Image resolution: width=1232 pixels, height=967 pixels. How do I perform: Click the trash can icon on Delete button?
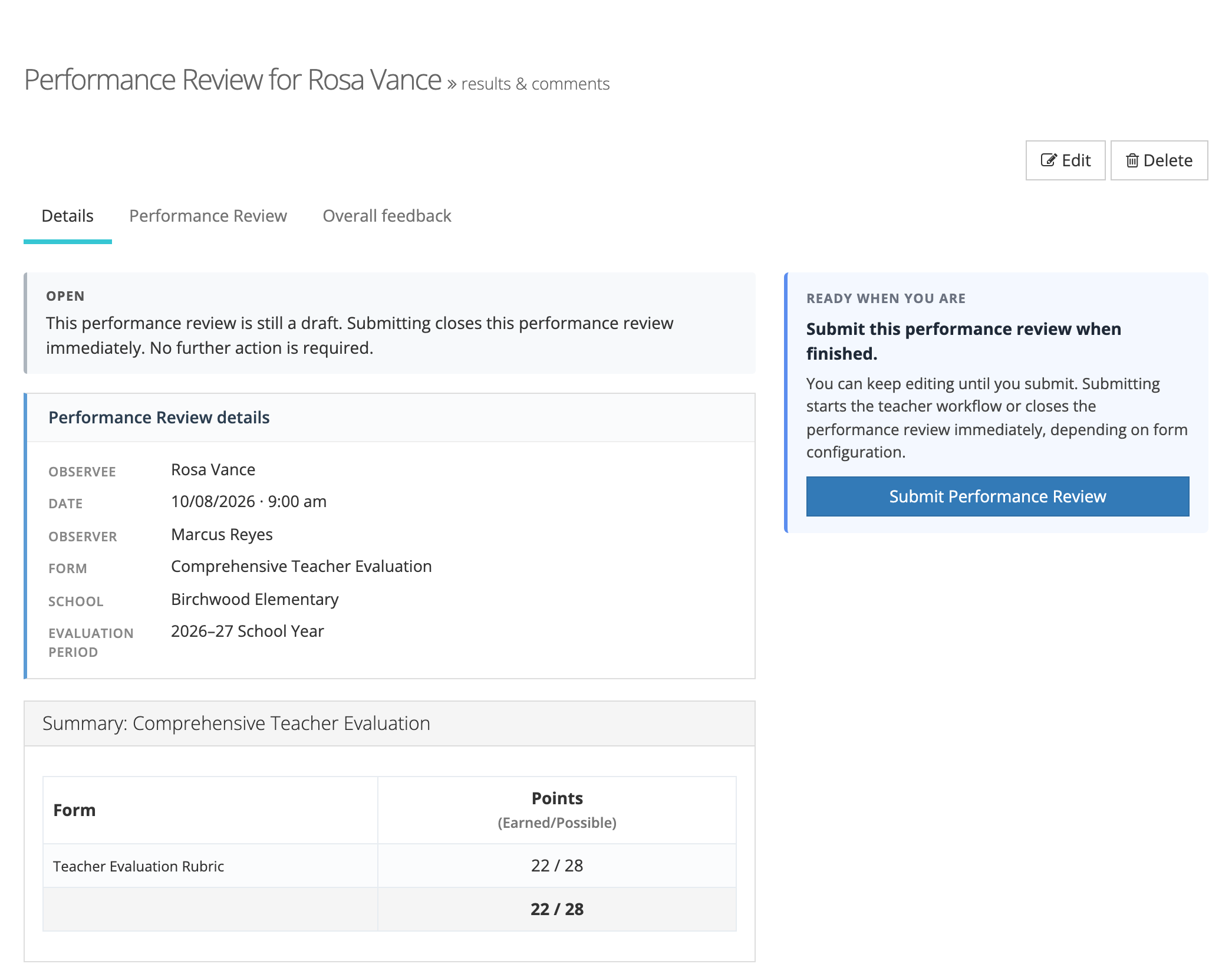click(x=1132, y=160)
